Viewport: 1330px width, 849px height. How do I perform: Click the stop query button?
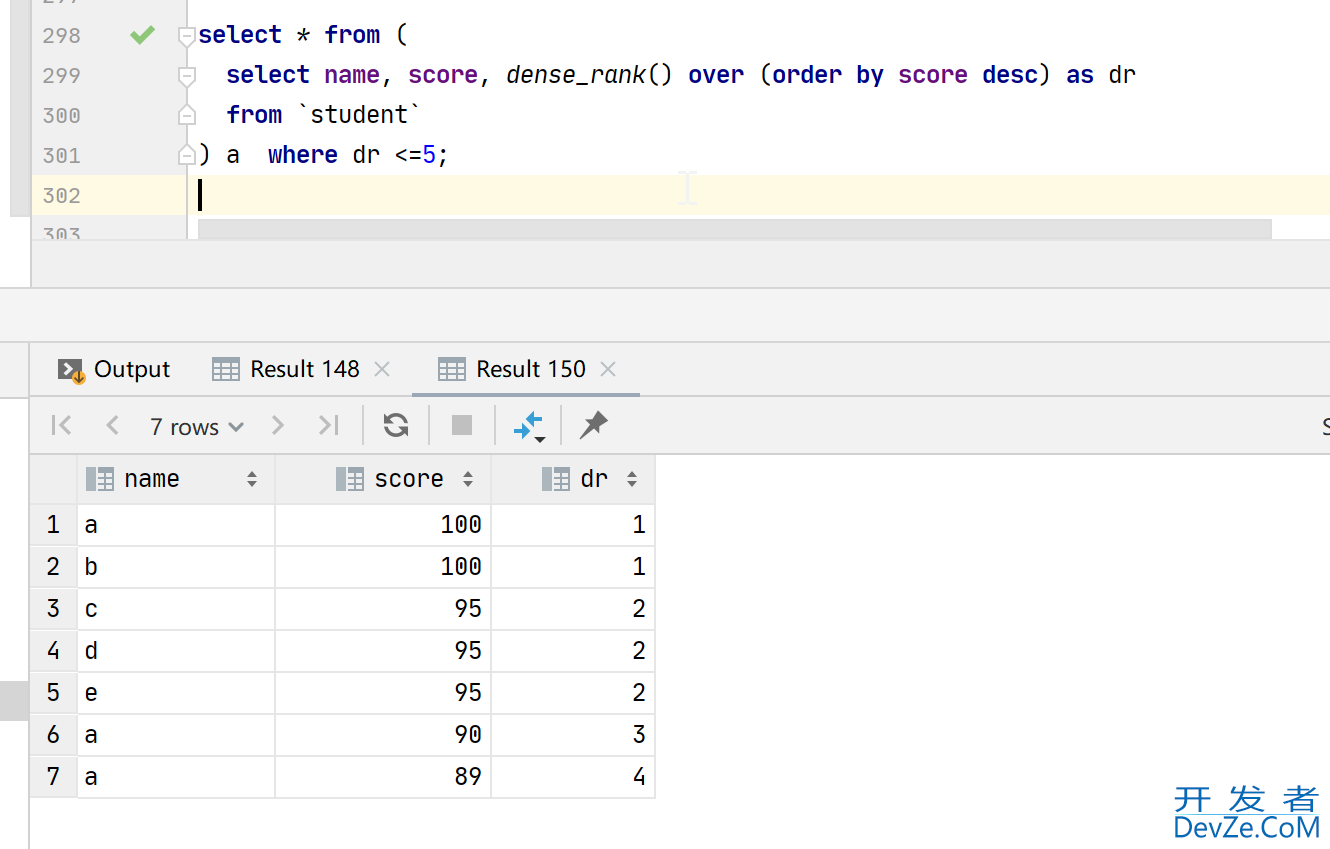click(462, 426)
